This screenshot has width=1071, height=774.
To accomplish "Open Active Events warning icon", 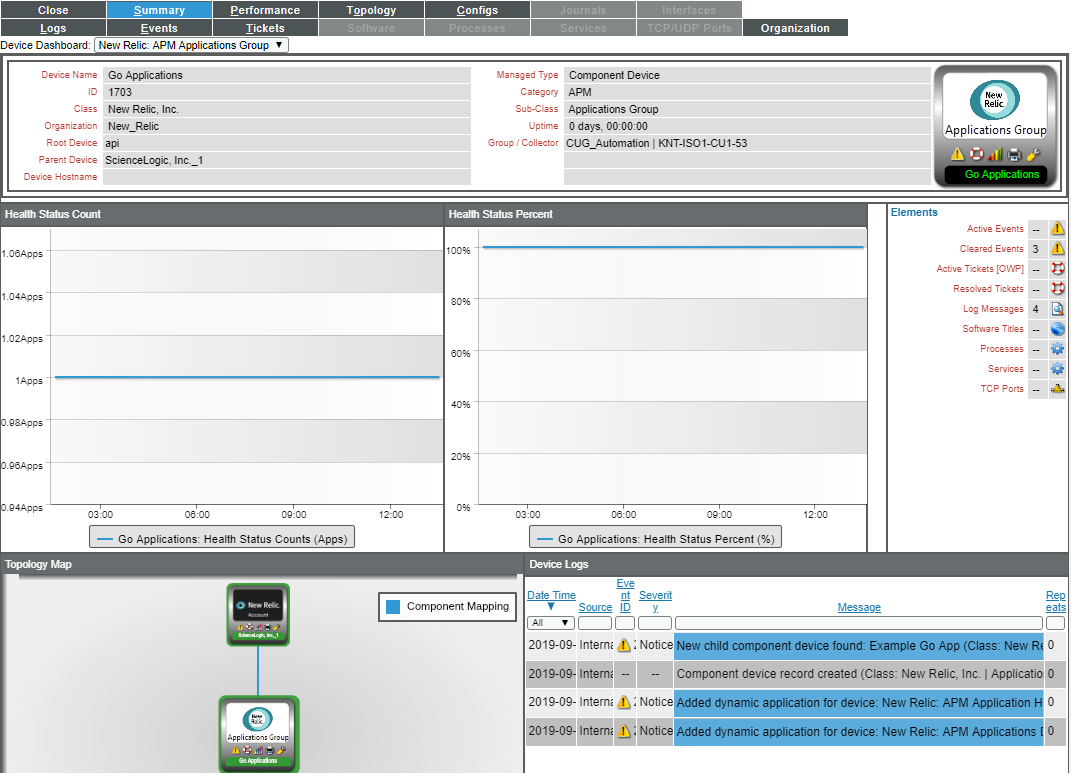I will tap(1057, 229).
